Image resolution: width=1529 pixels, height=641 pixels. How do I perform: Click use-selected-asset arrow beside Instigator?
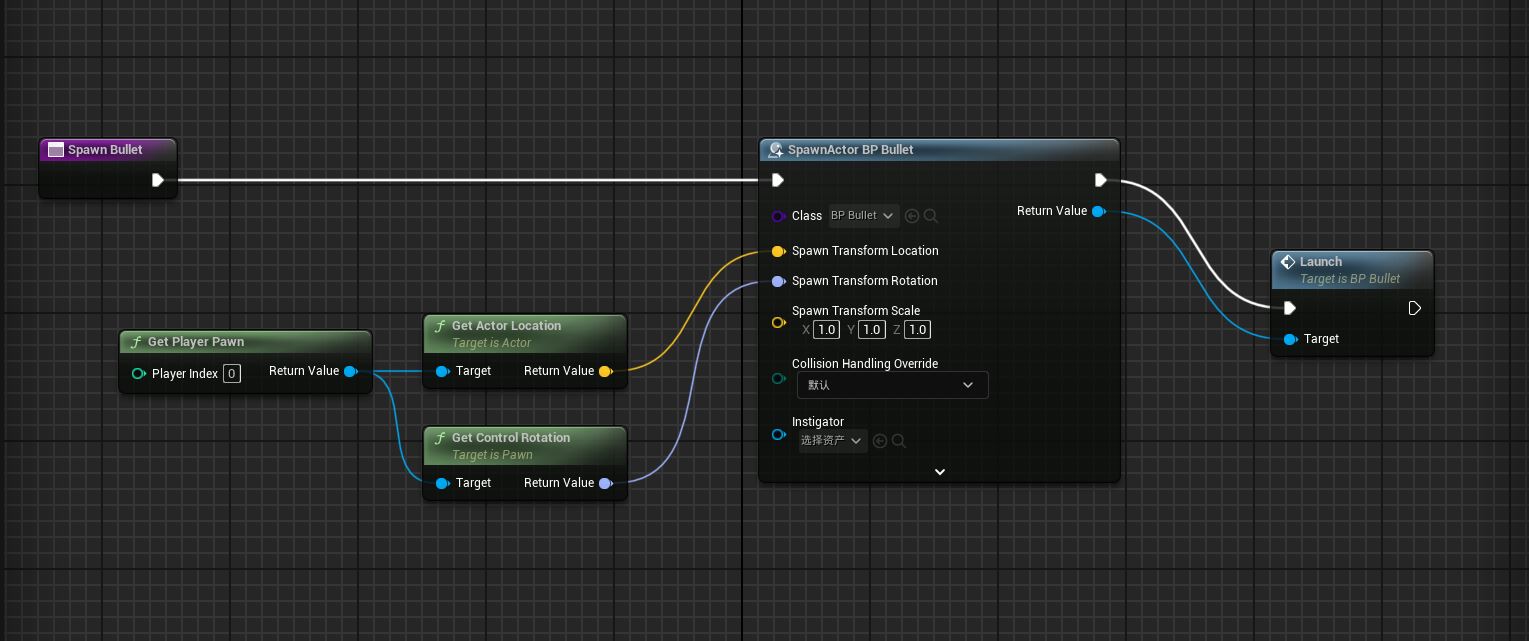point(880,441)
